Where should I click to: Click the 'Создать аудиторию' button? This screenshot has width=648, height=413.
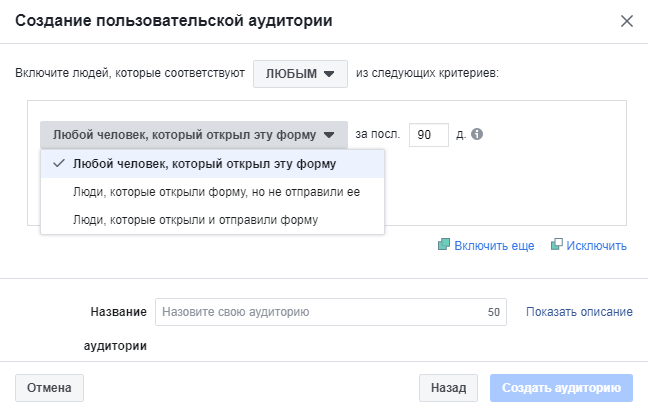pyautogui.click(x=561, y=388)
